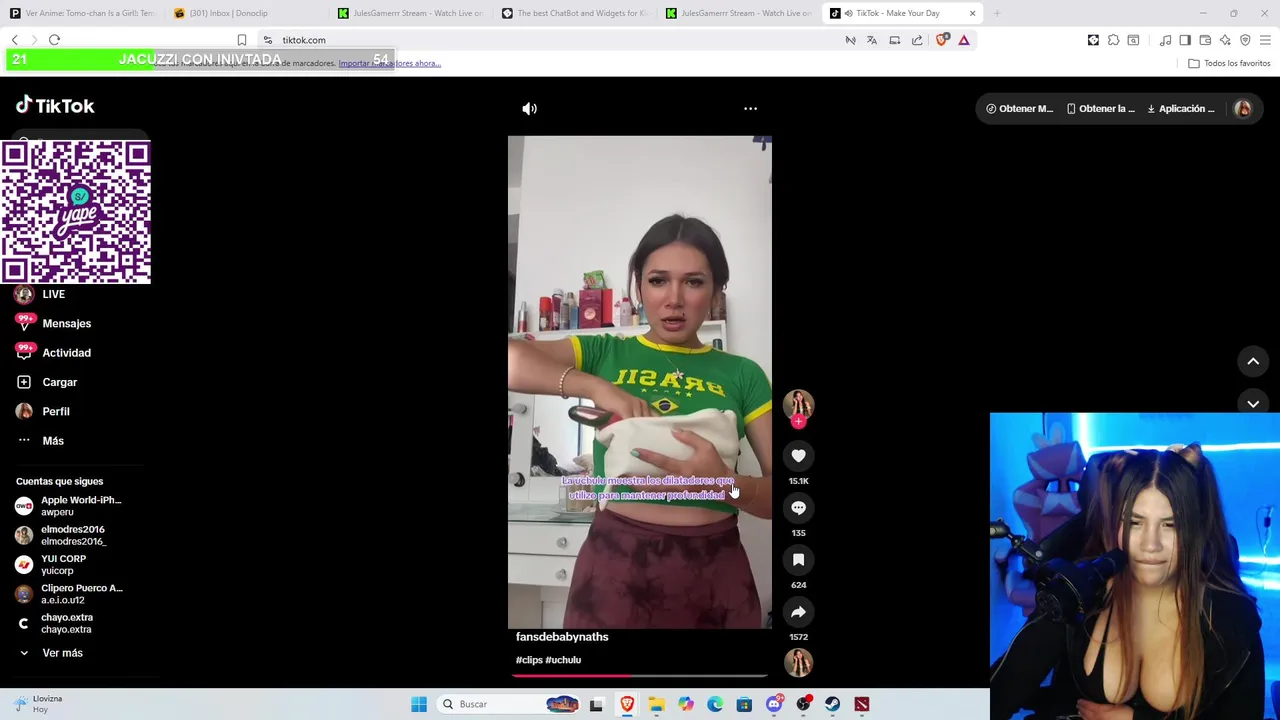
Task: Open Todos los favoritos bookmarks folder
Action: tap(1229, 63)
